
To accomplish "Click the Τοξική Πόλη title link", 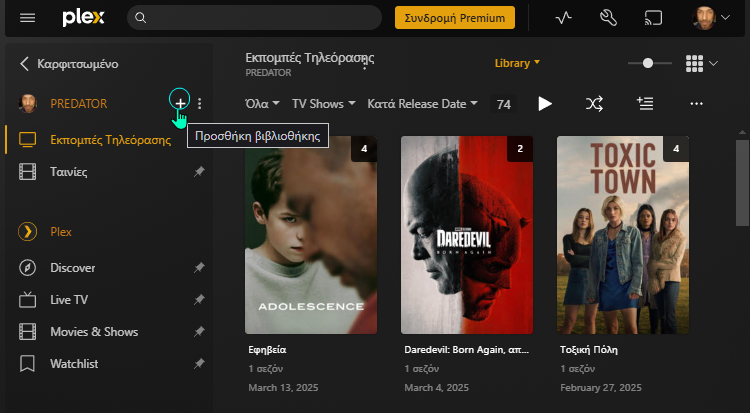I will pyautogui.click(x=589, y=350).
